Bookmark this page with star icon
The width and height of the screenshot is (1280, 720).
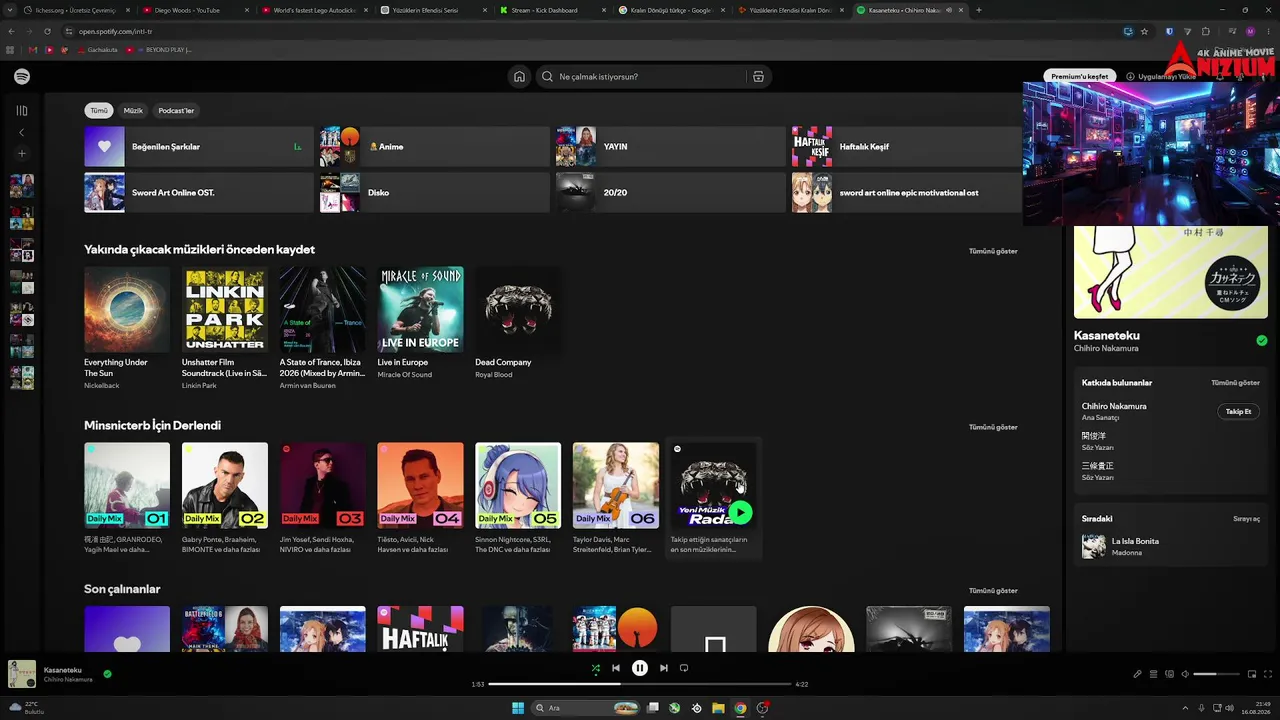tap(1144, 31)
